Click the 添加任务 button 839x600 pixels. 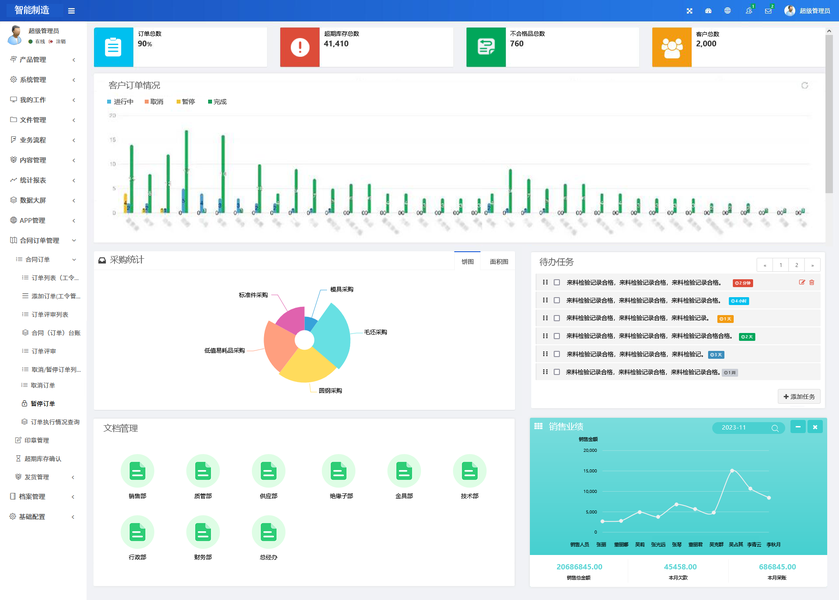click(x=799, y=397)
